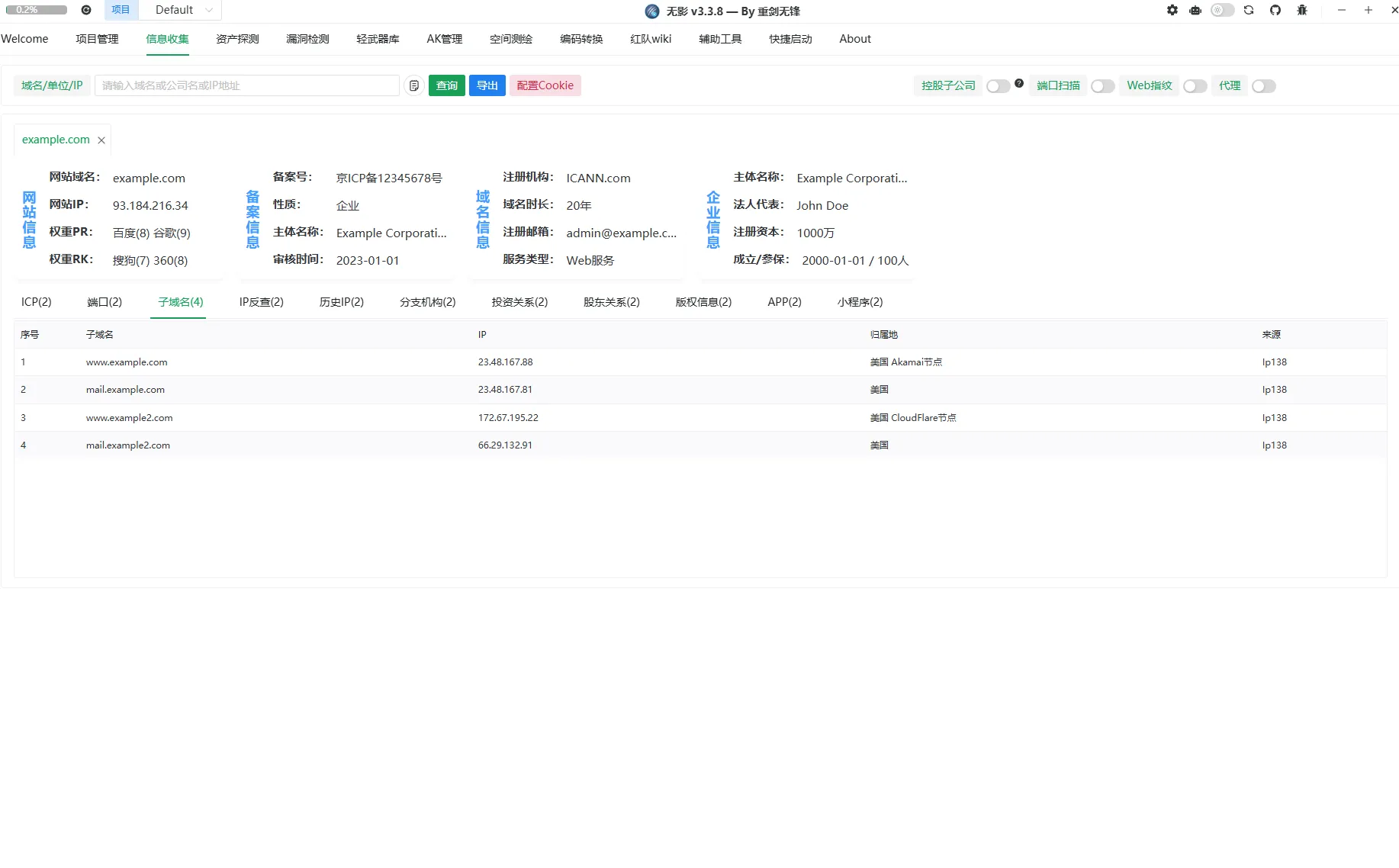Image resolution: width=1399 pixels, height=868 pixels.
Task: Toggle the 代理 switch
Action: click(1263, 86)
